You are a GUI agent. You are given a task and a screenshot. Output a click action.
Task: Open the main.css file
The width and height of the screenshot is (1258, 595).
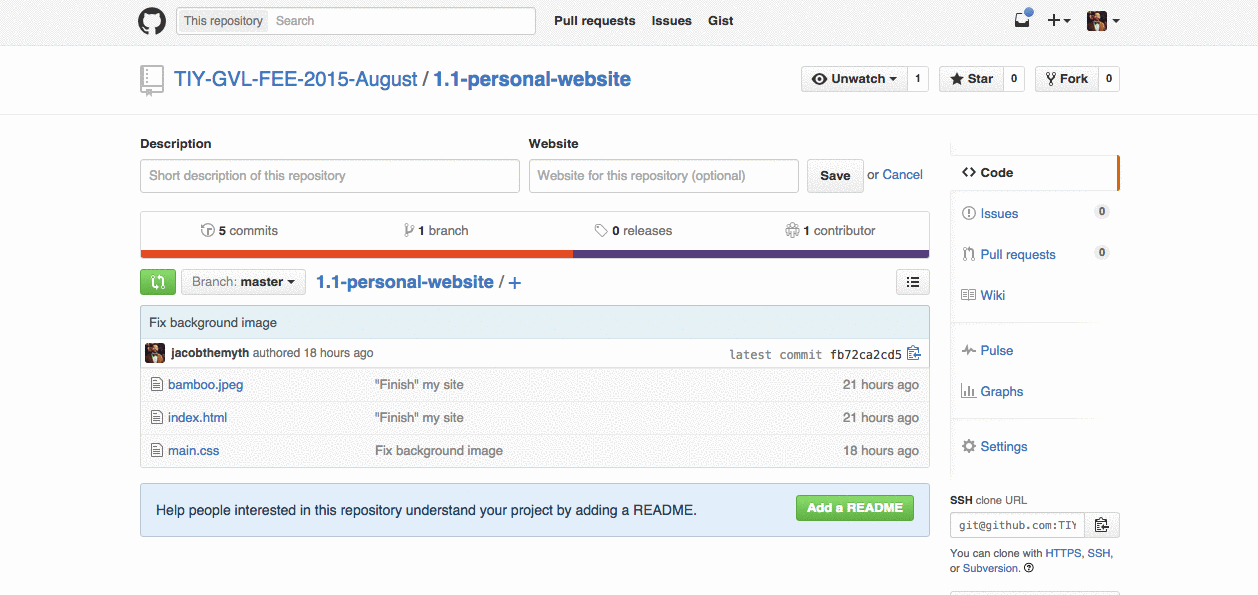pyautogui.click(x=194, y=450)
